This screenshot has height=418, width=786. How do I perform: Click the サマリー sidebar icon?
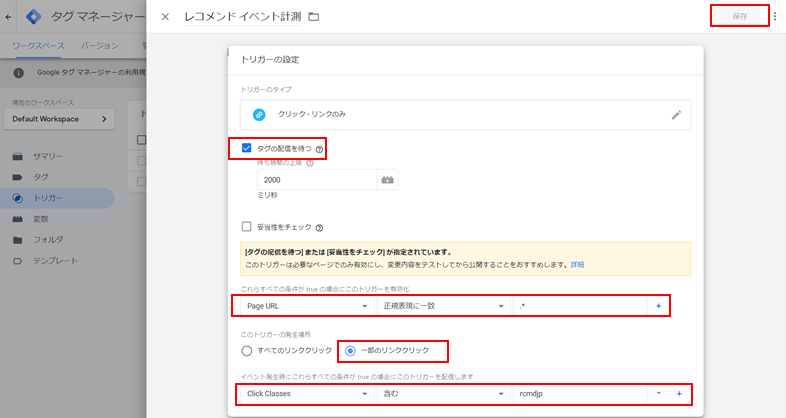[18, 156]
